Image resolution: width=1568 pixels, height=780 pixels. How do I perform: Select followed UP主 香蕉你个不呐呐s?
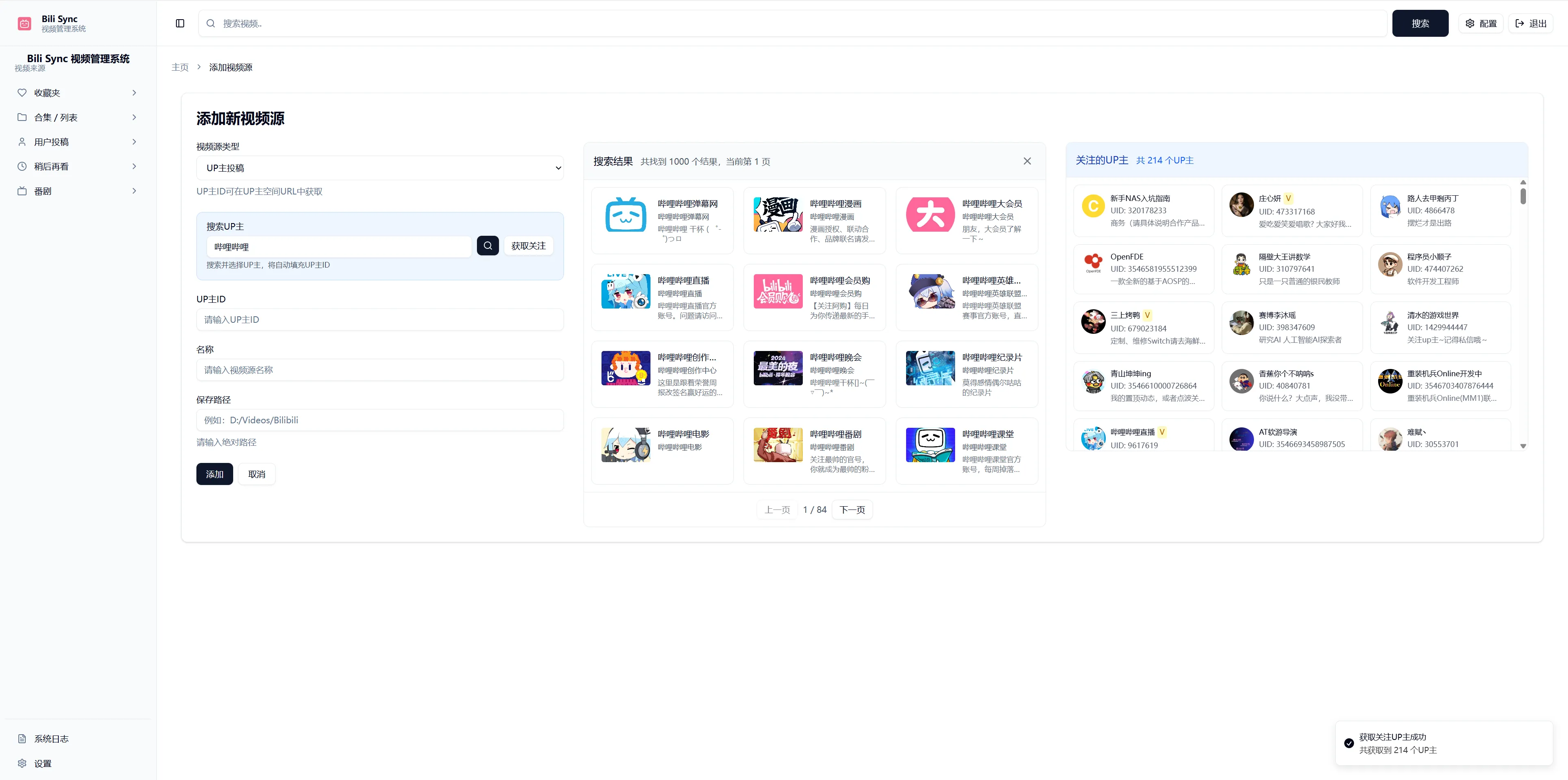[1292, 386]
